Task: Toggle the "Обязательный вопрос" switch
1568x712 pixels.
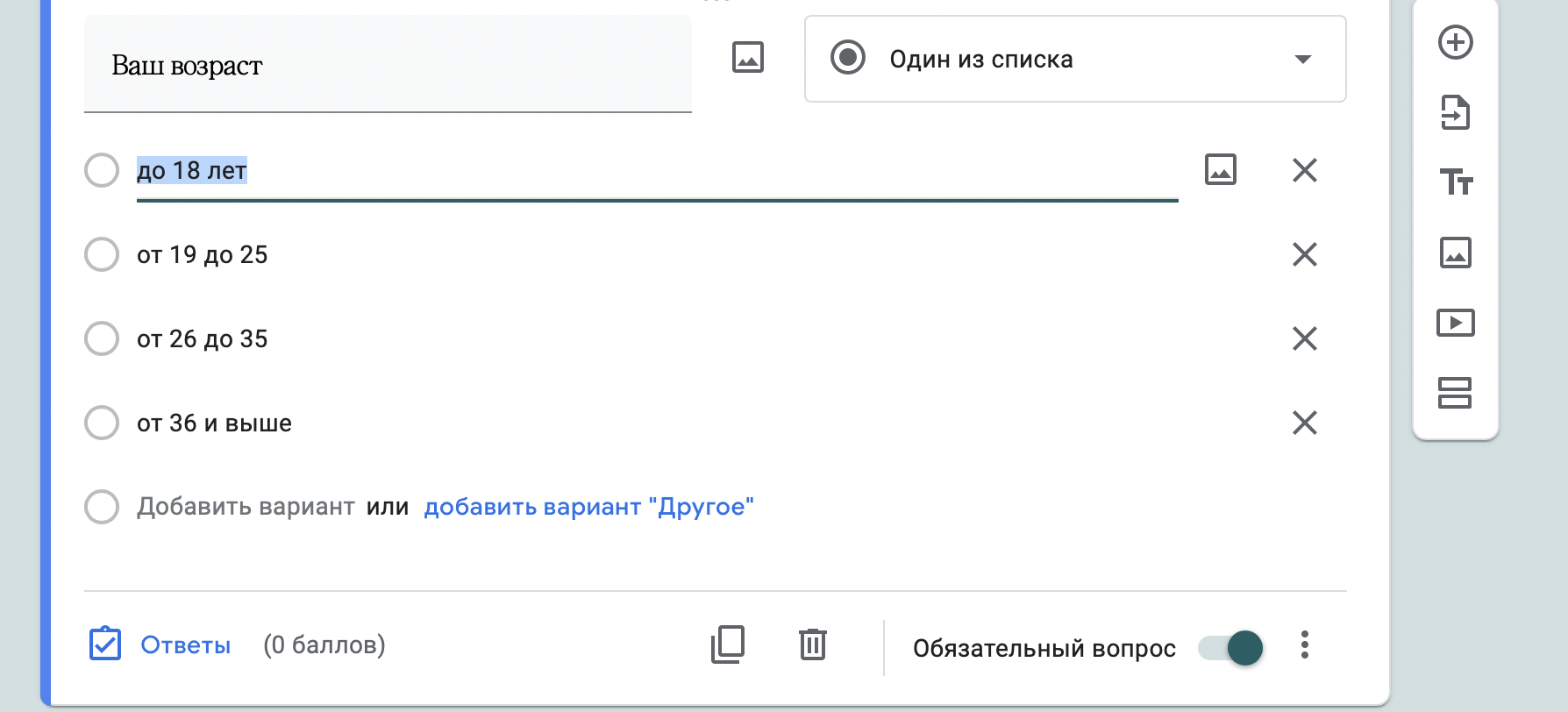Action: pos(1231,648)
